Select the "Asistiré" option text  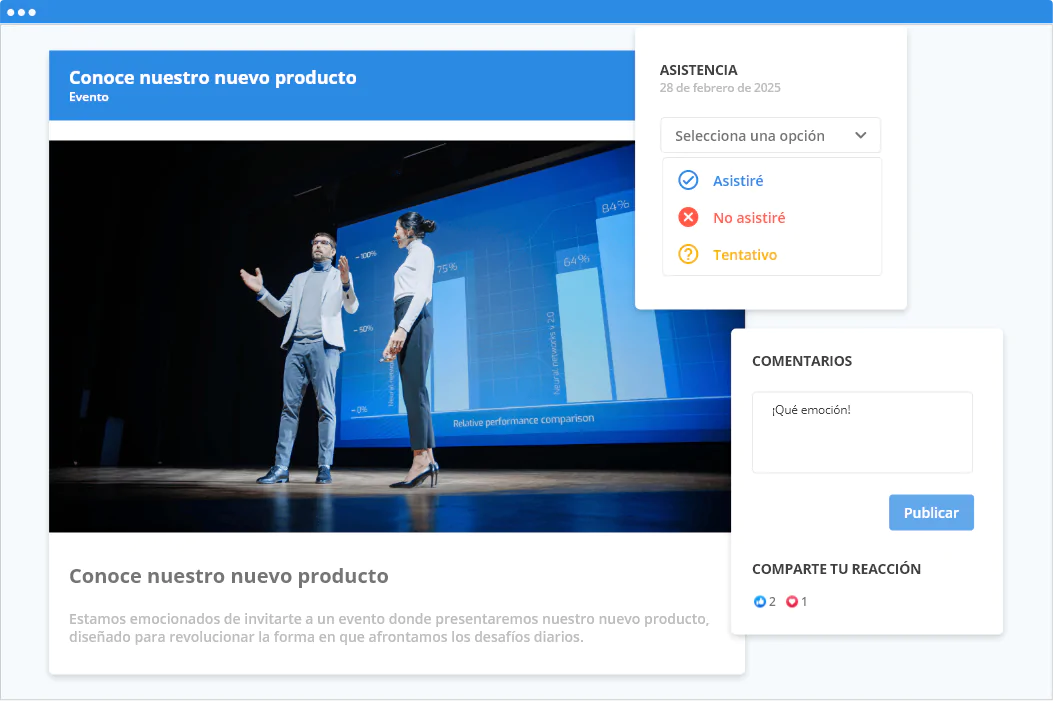coord(738,181)
